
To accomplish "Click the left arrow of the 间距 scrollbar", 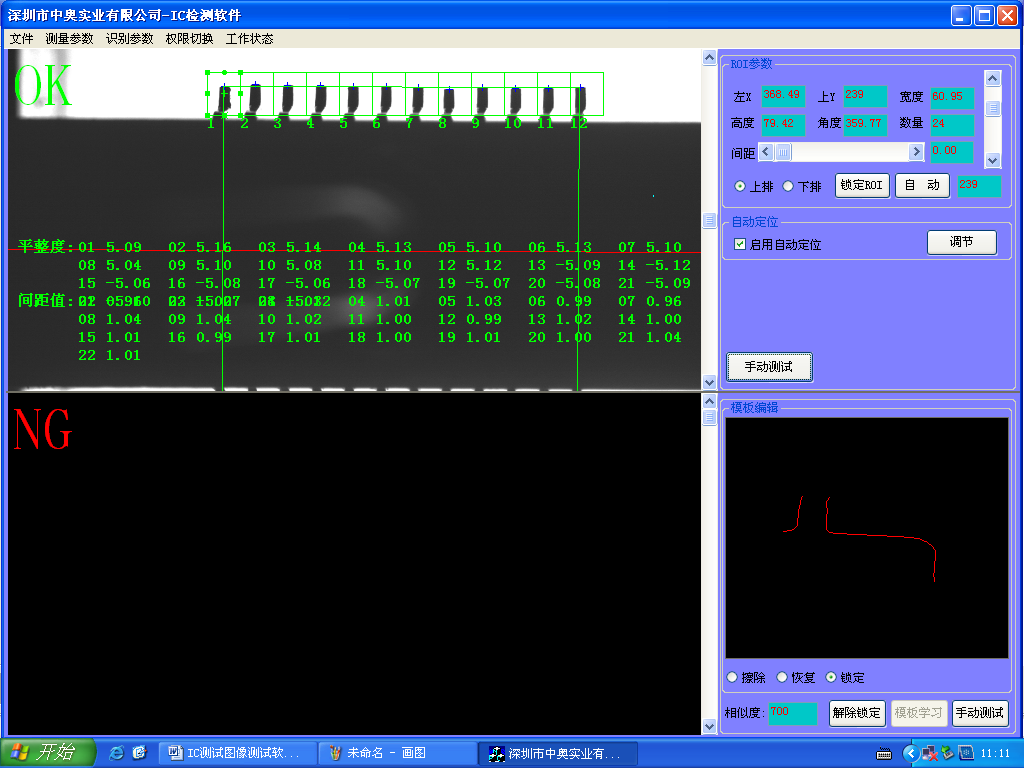I will 766,152.
